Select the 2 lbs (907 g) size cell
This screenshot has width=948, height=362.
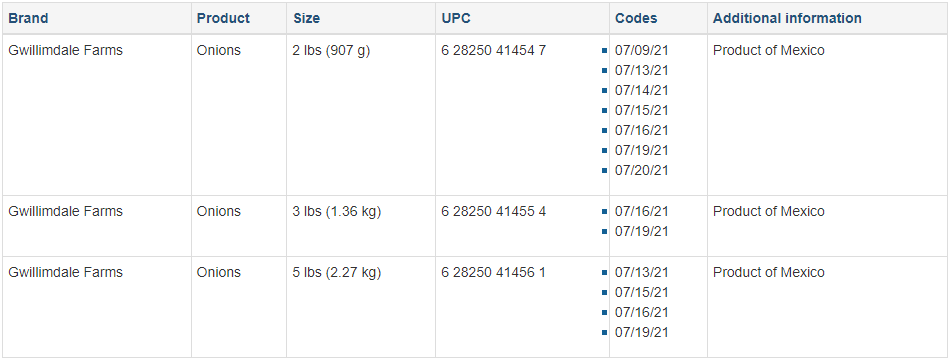click(331, 51)
